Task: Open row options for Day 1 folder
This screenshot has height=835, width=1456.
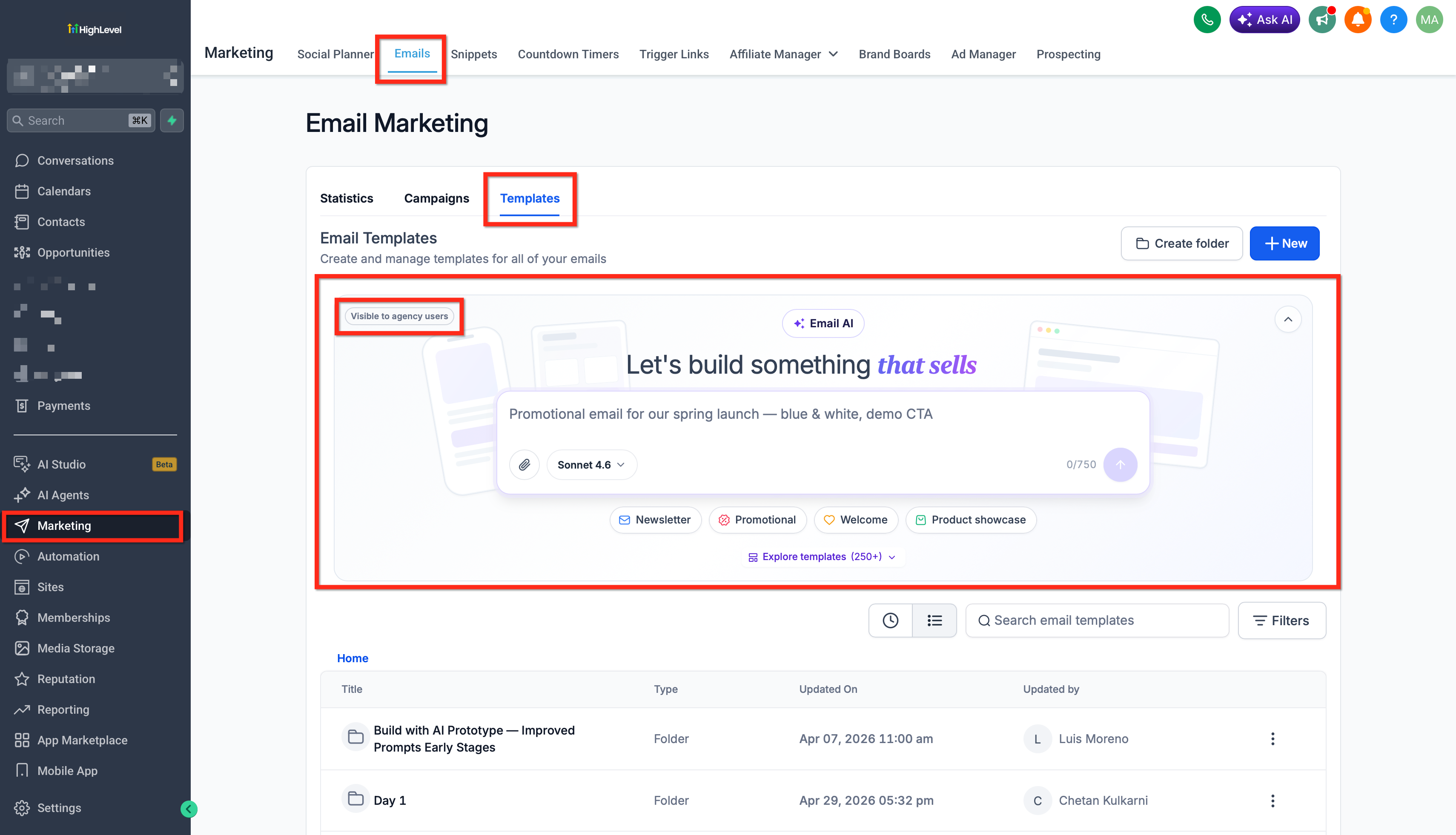Action: tap(1273, 801)
